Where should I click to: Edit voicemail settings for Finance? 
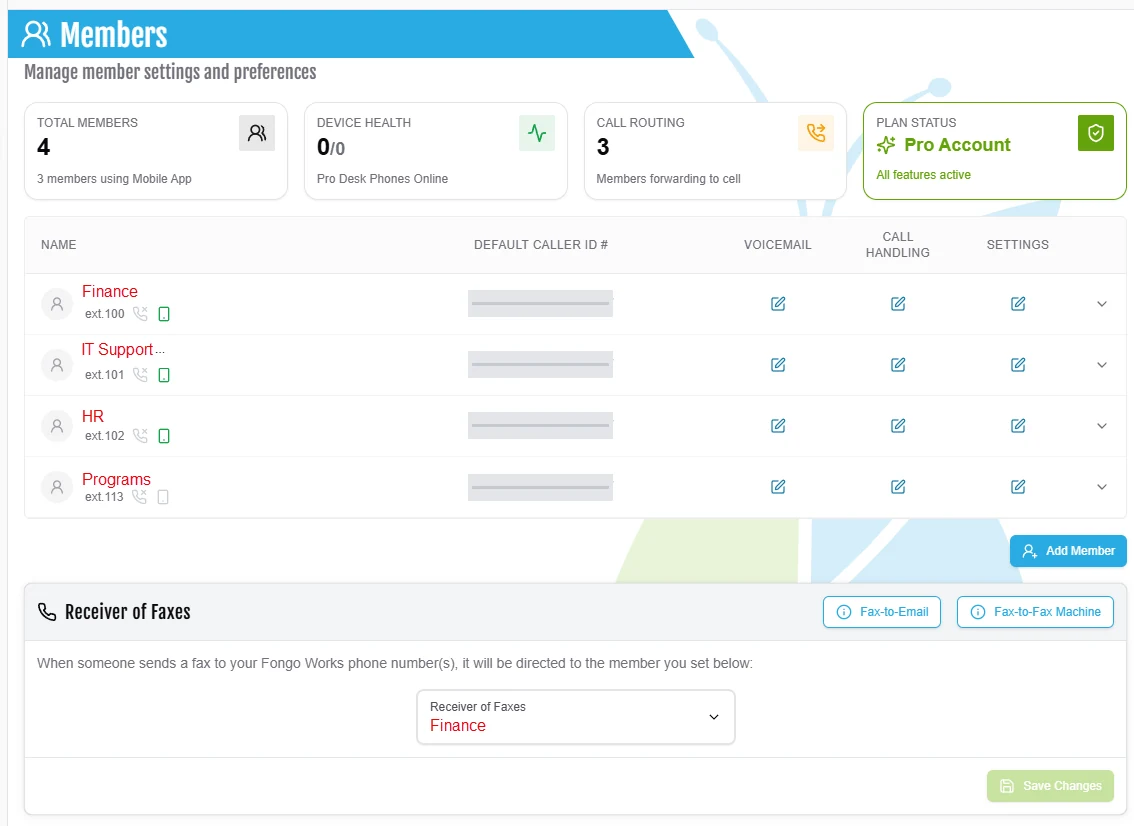(x=778, y=304)
